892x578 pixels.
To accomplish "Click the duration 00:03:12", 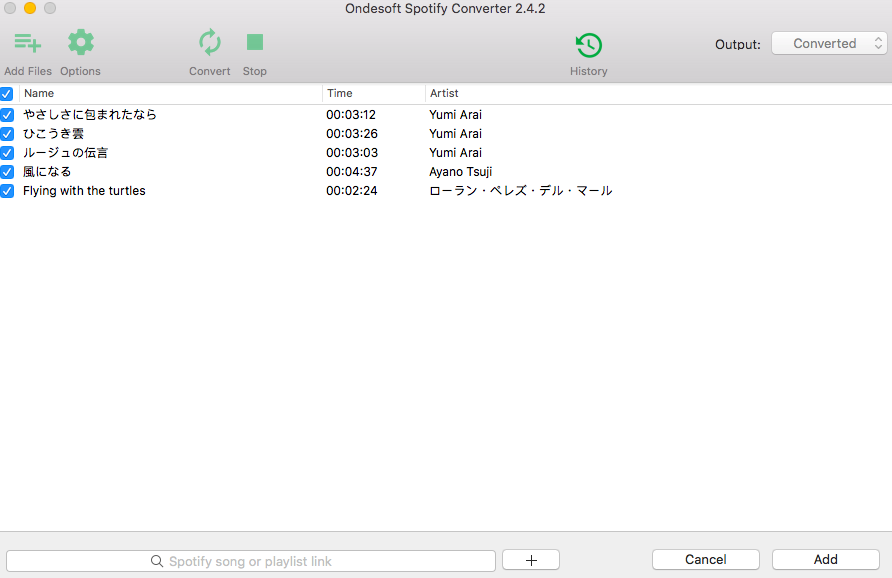I will (x=351, y=115).
